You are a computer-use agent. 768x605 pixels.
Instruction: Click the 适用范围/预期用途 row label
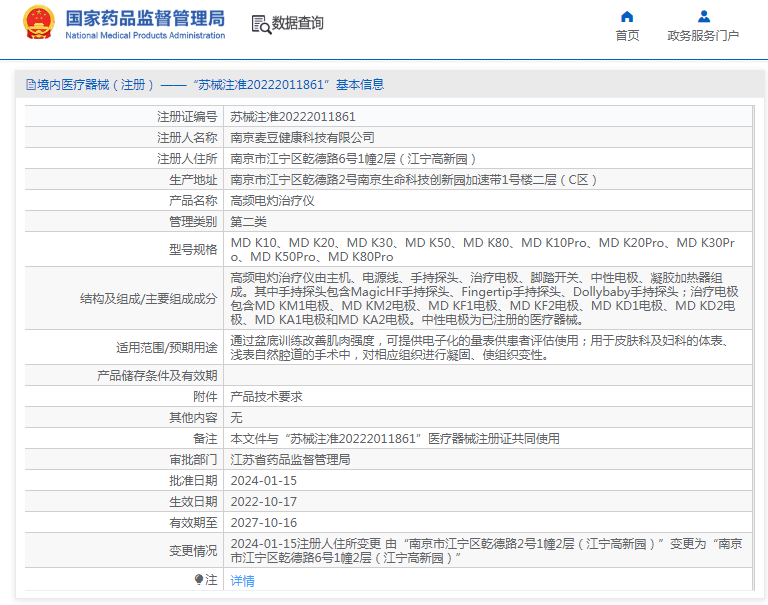point(167,348)
